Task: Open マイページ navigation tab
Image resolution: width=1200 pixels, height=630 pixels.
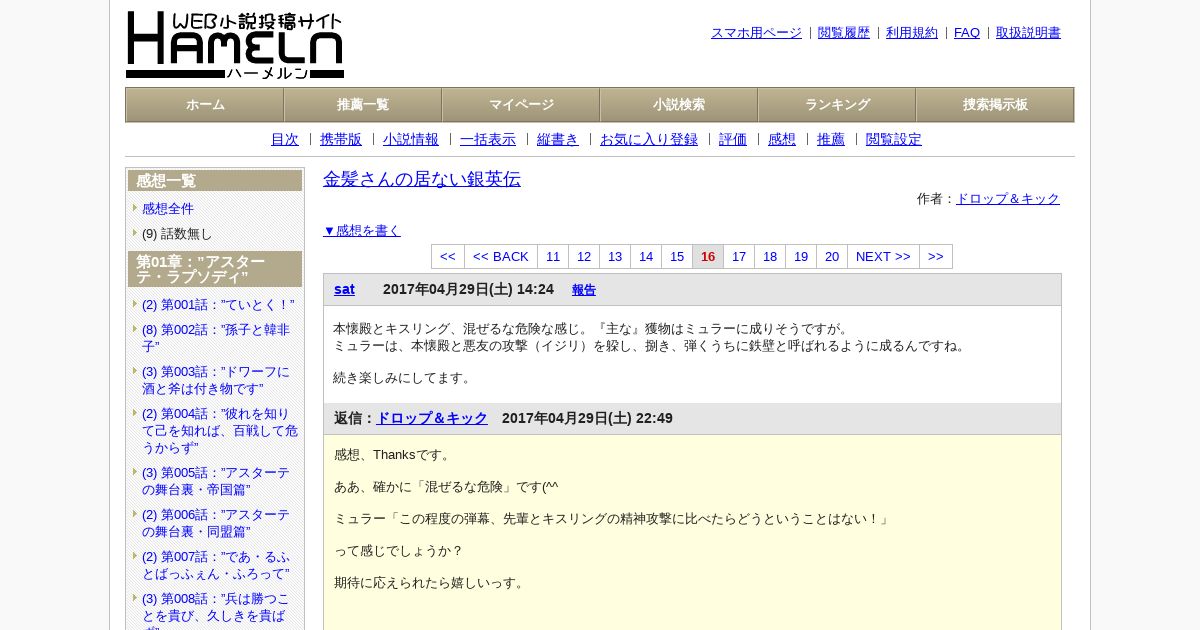Action: tap(521, 105)
